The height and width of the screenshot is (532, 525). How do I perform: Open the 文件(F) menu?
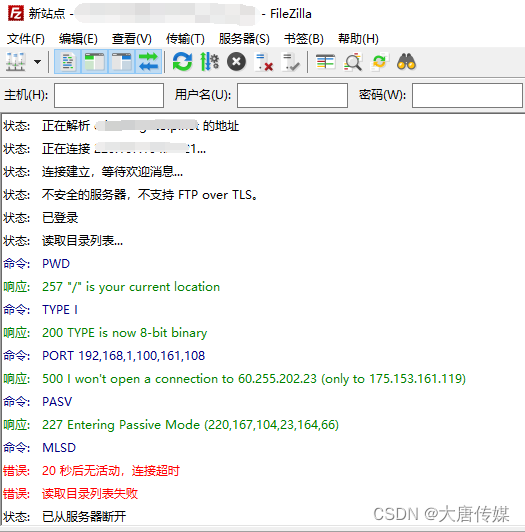point(26,39)
